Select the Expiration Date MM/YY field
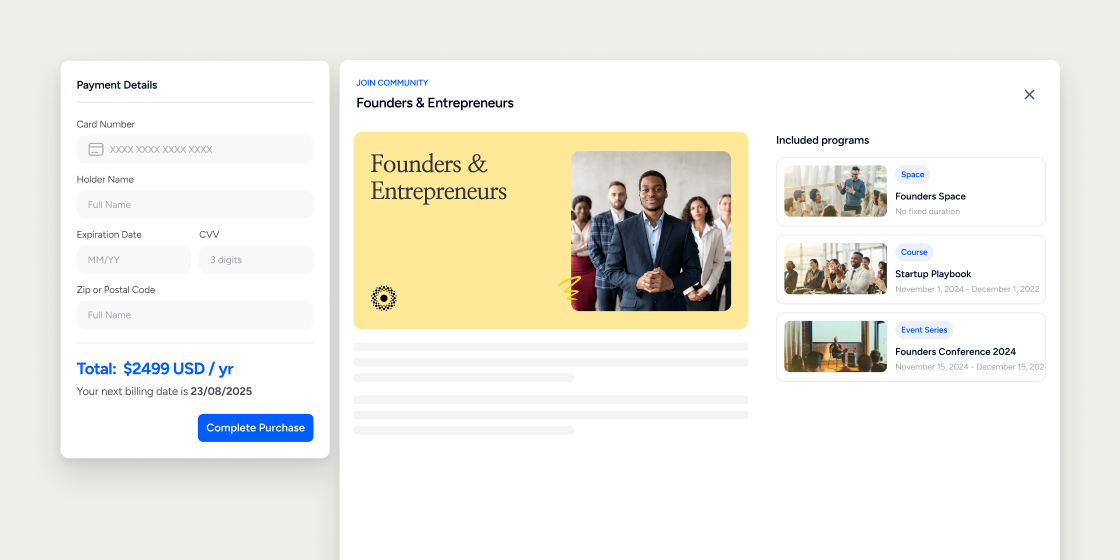Screen dimensions: 1120x560 point(134,260)
